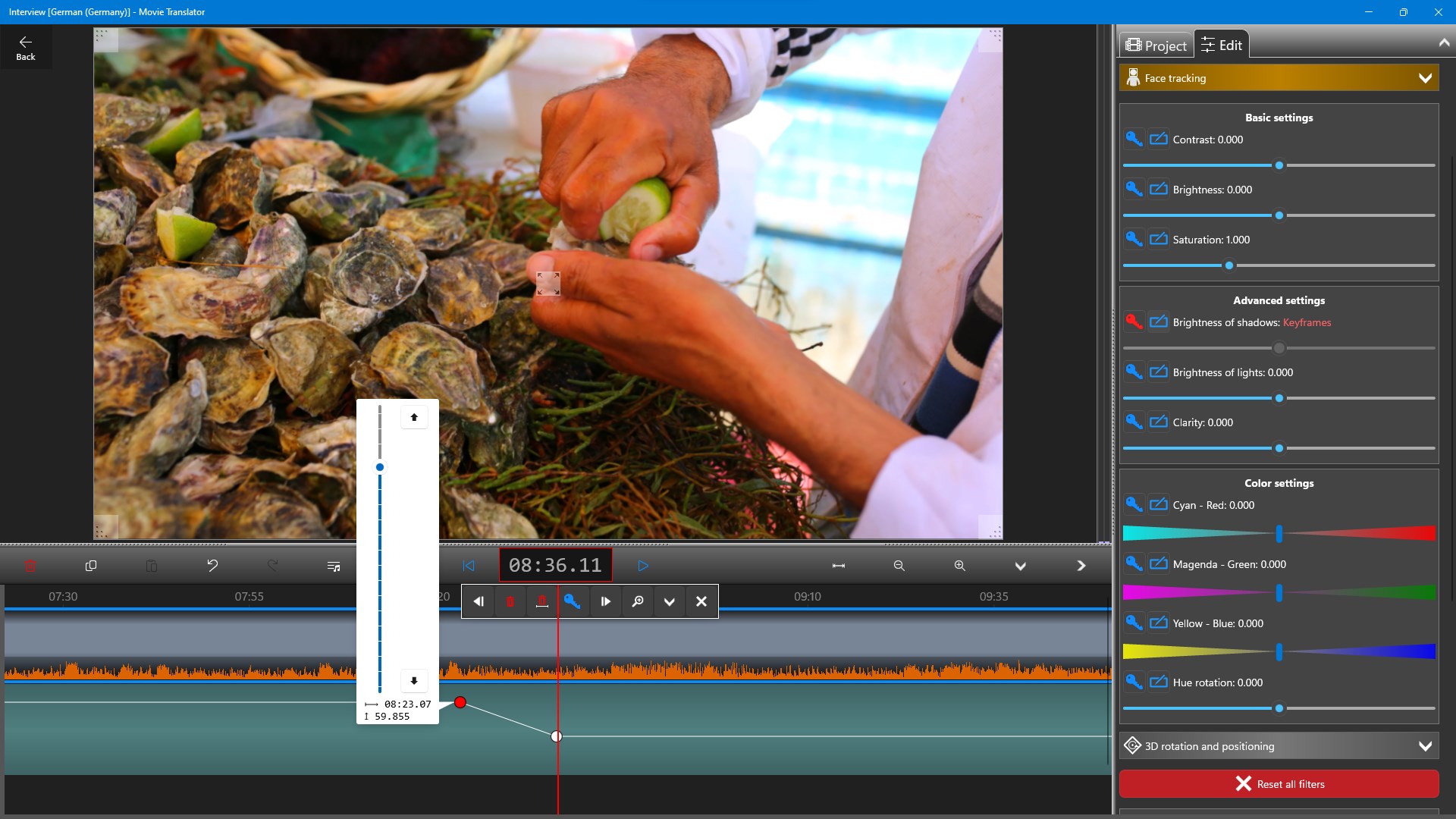Screen dimensions: 1456x819
Task: Close the keyframe popup toolbar
Action: point(701,601)
